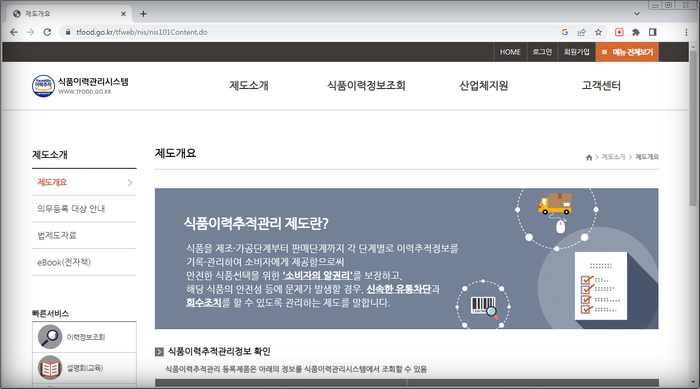Click the 이력정보조회 quick service text
This screenshot has width=700, height=389.
click(x=86, y=337)
